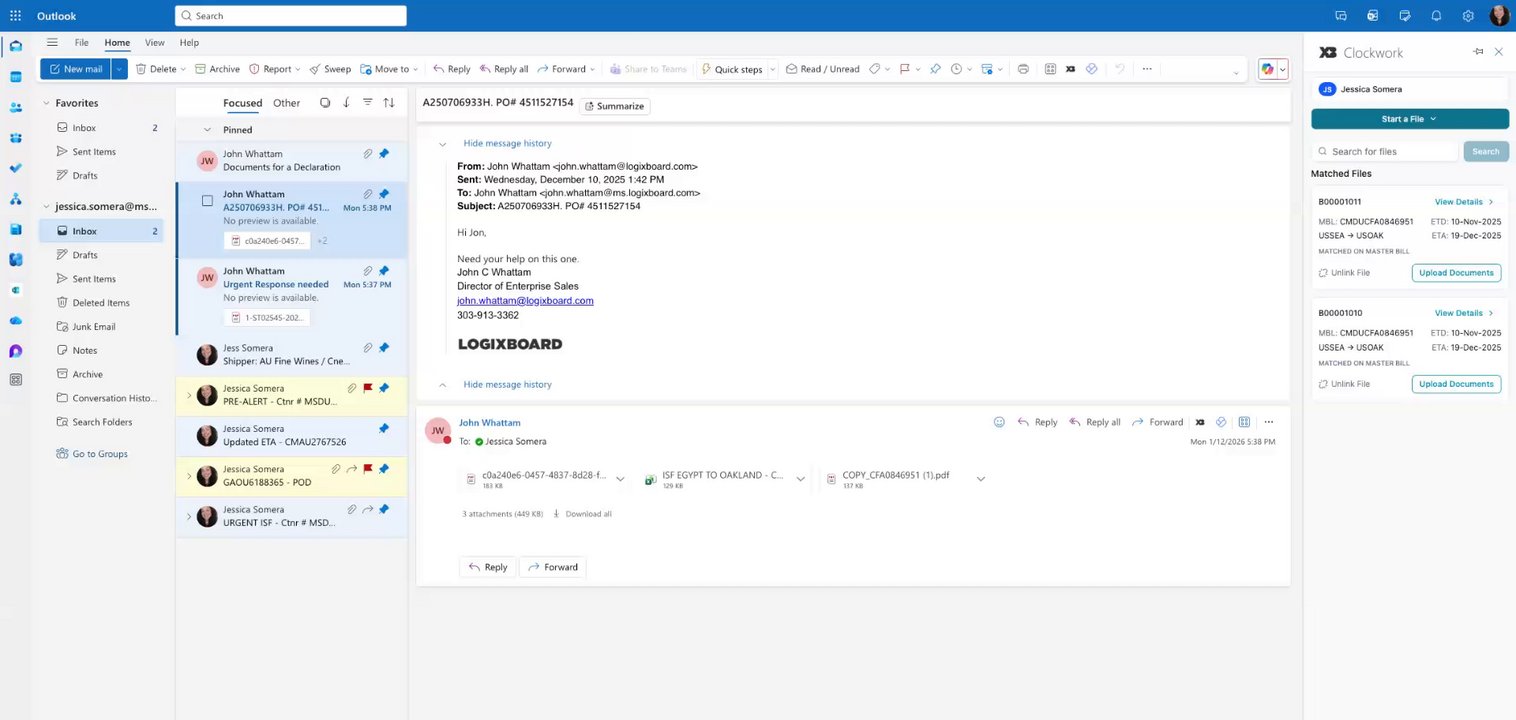This screenshot has width=1516, height=720.
Task: Click the sort arrows icon in the message list
Action: coord(389,103)
